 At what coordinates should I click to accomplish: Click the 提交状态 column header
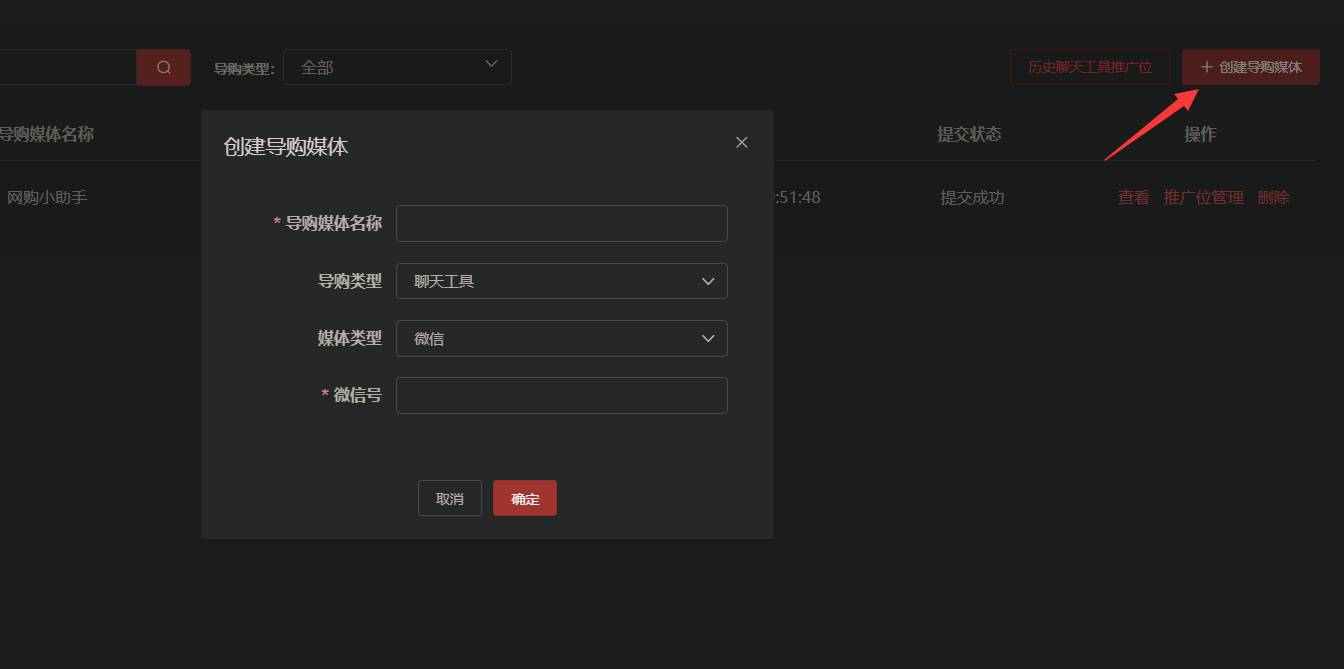(x=969, y=134)
